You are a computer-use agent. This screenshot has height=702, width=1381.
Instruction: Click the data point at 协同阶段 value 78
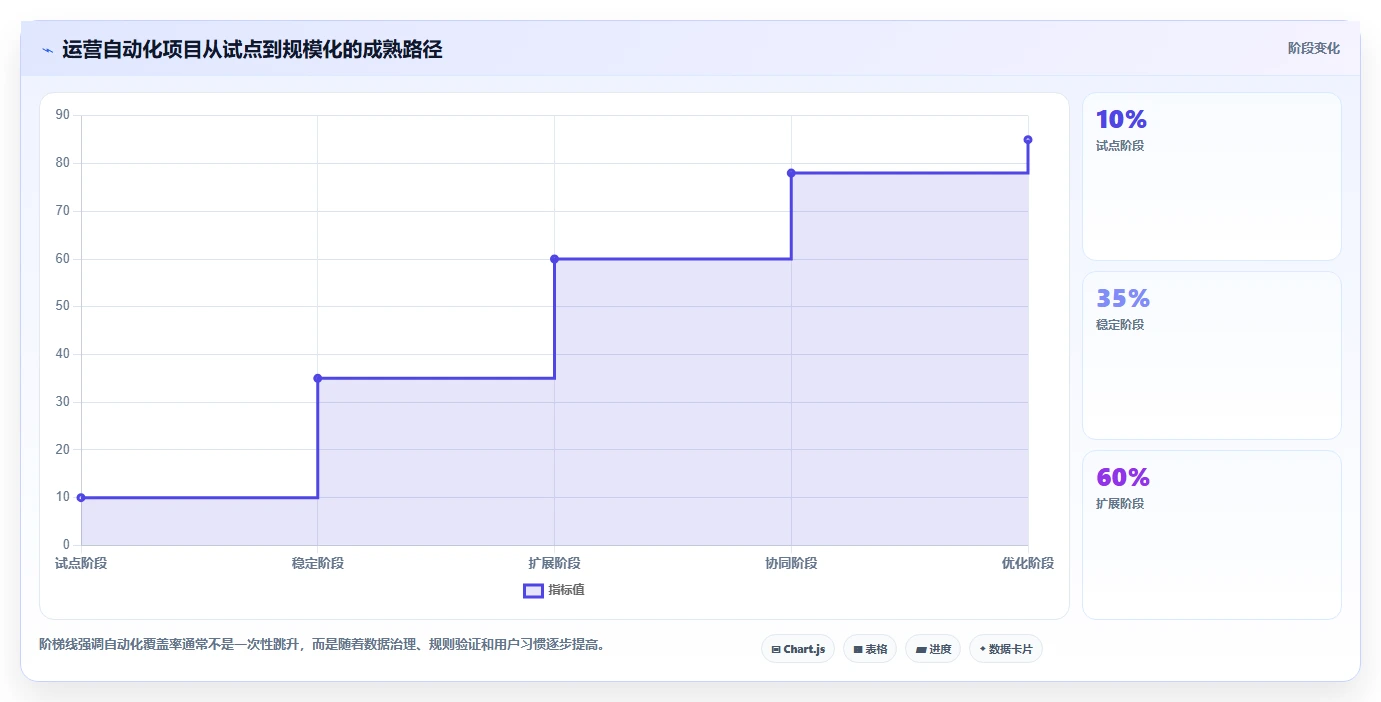pyautogui.click(x=791, y=173)
